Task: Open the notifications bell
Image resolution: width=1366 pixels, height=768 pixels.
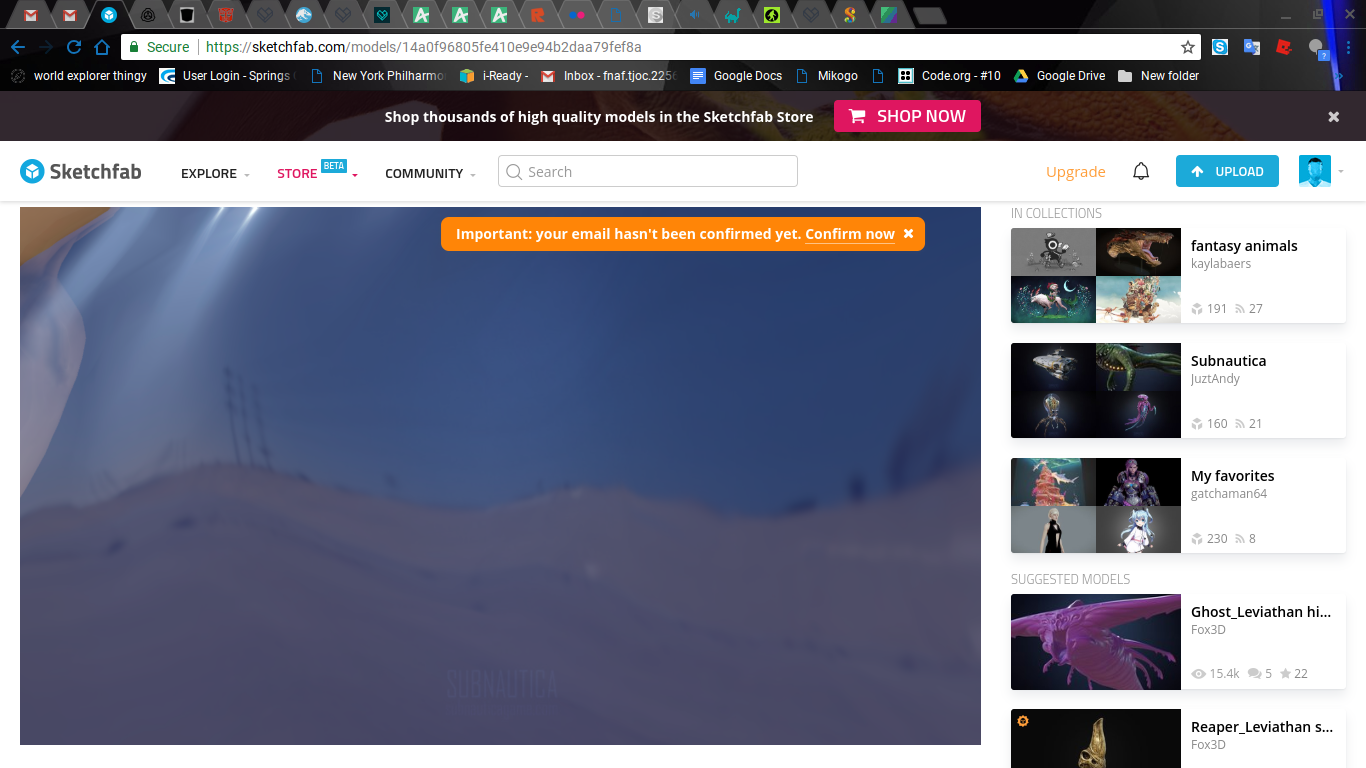Action: [1141, 172]
